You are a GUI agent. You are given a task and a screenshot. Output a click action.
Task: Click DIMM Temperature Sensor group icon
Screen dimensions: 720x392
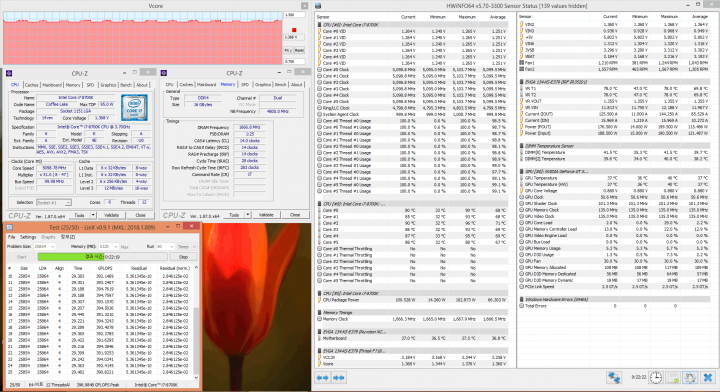[x=522, y=146]
